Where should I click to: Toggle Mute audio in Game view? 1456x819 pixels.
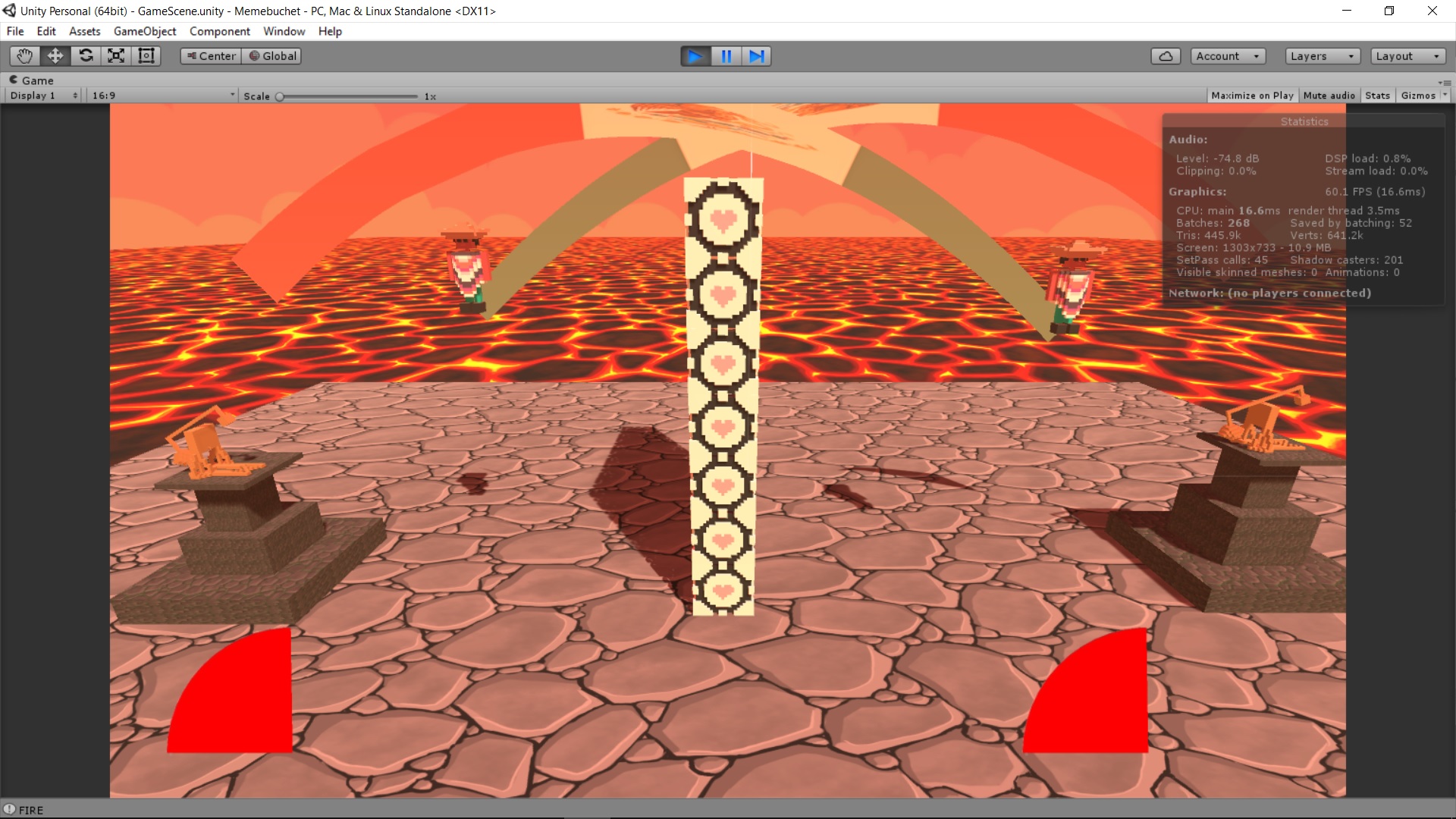(1329, 96)
